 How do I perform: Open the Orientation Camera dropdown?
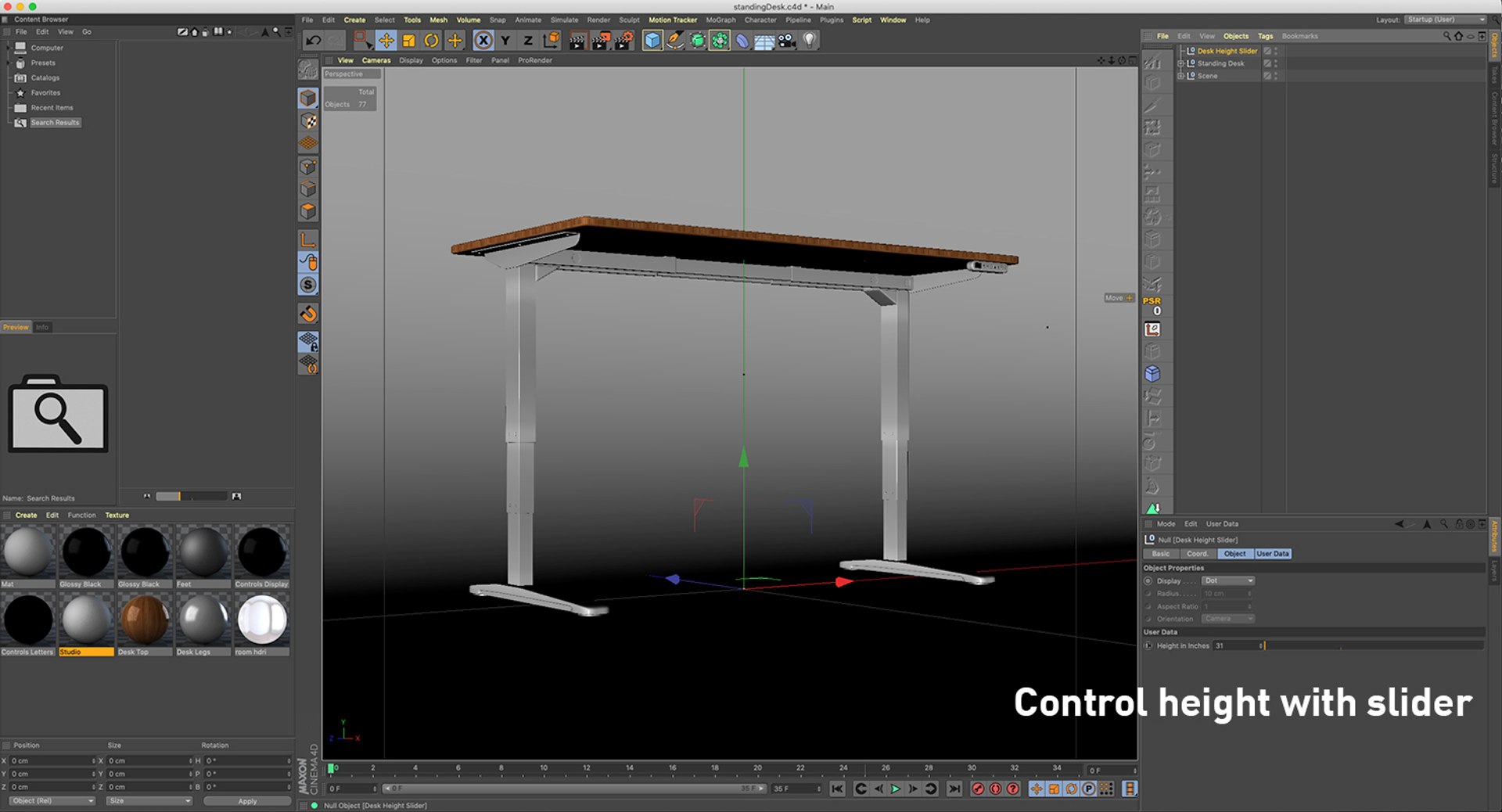tap(1228, 619)
